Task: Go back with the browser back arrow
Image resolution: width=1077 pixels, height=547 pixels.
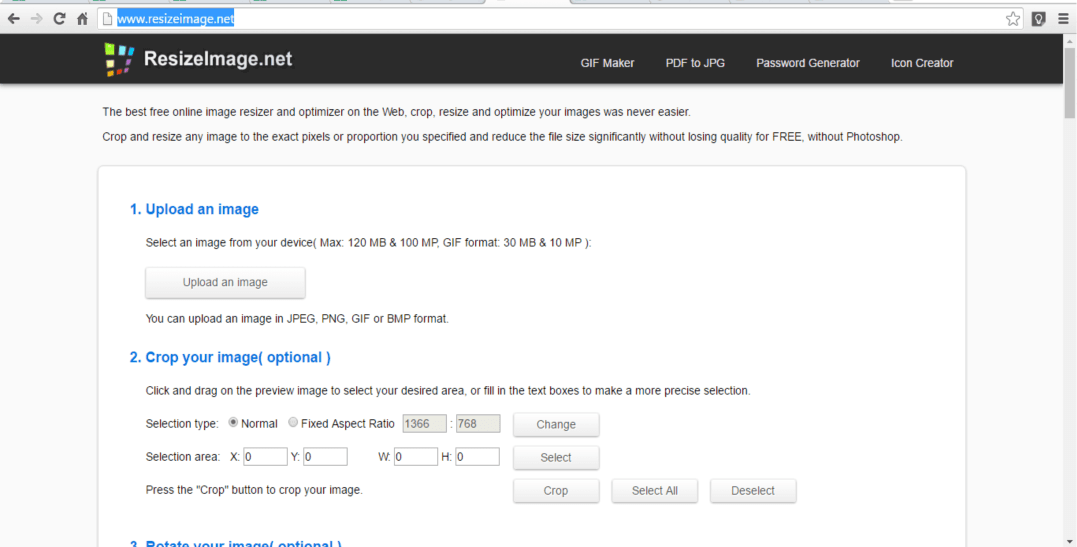Action: [14, 19]
